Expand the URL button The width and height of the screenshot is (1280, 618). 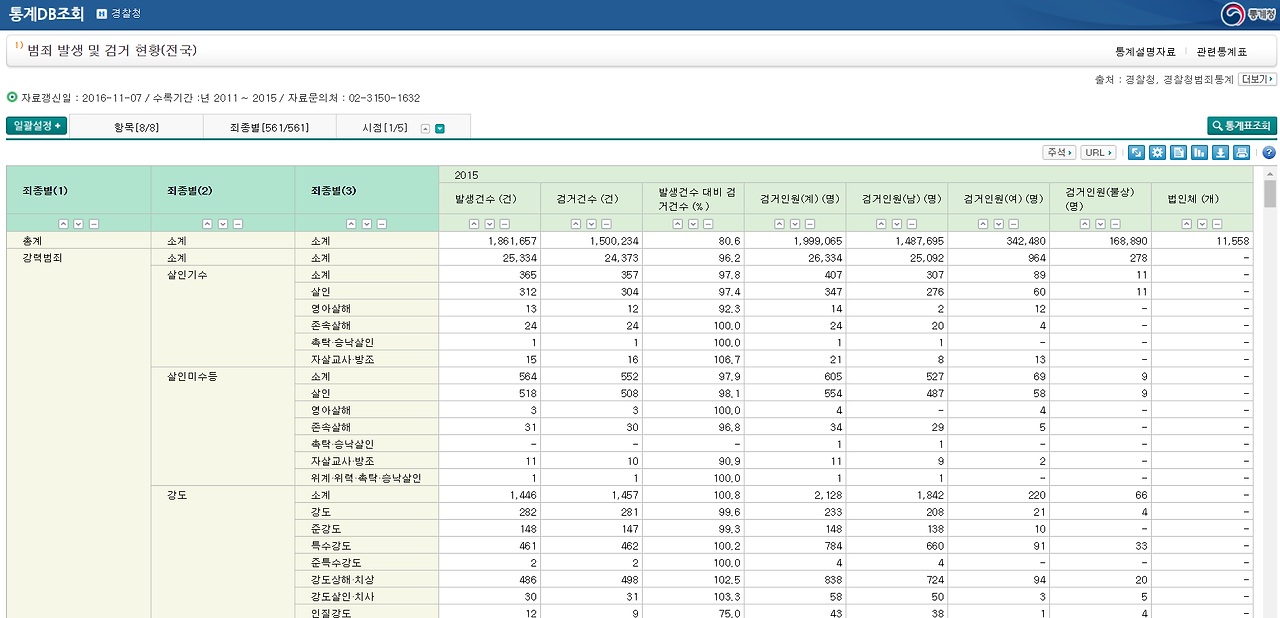click(1098, 153)
